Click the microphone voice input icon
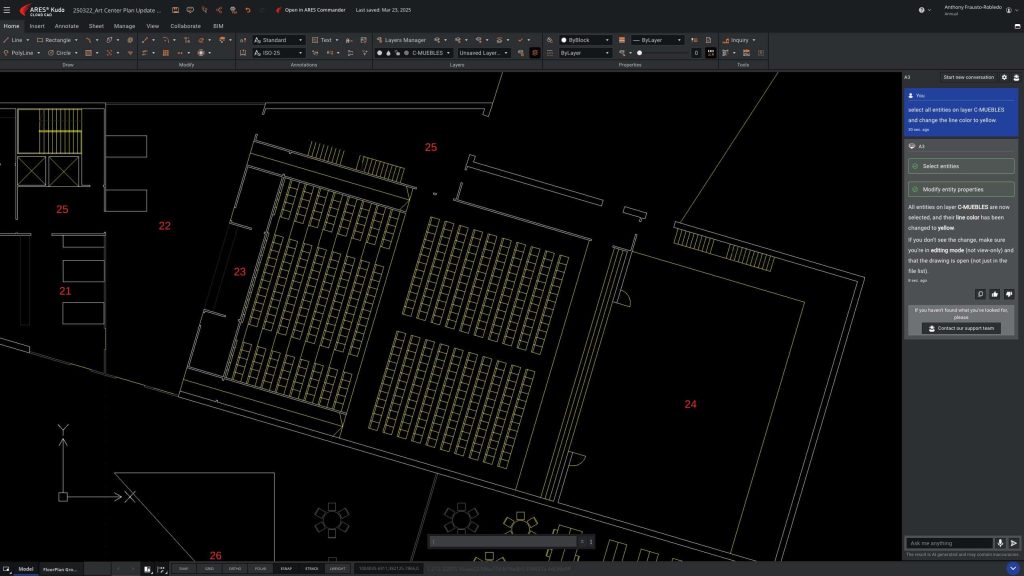This screenshot has height=576, width=1024. 1000,543
